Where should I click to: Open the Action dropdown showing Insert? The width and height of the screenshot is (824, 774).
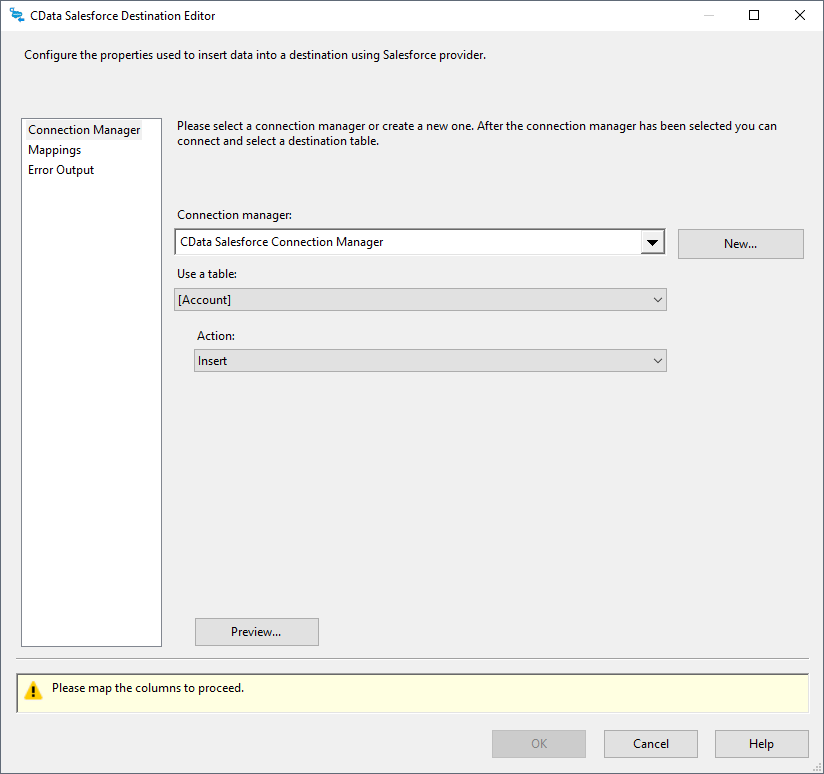430,361
